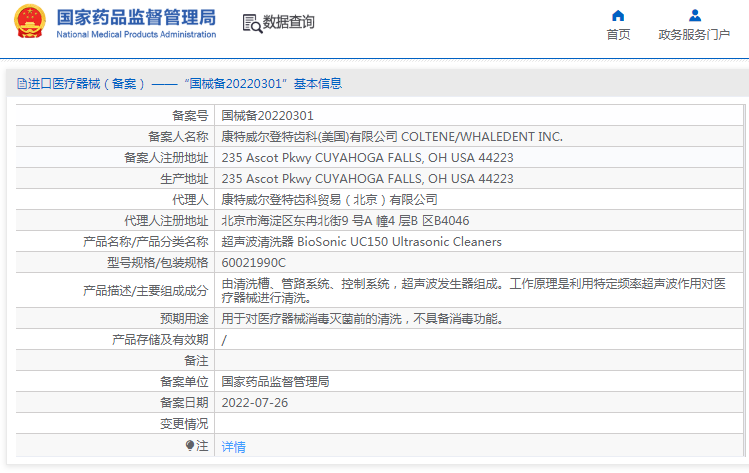This screenshot has width=749, height=473.
Task: Click the 代理人 label cell
Action: (190, 200)
